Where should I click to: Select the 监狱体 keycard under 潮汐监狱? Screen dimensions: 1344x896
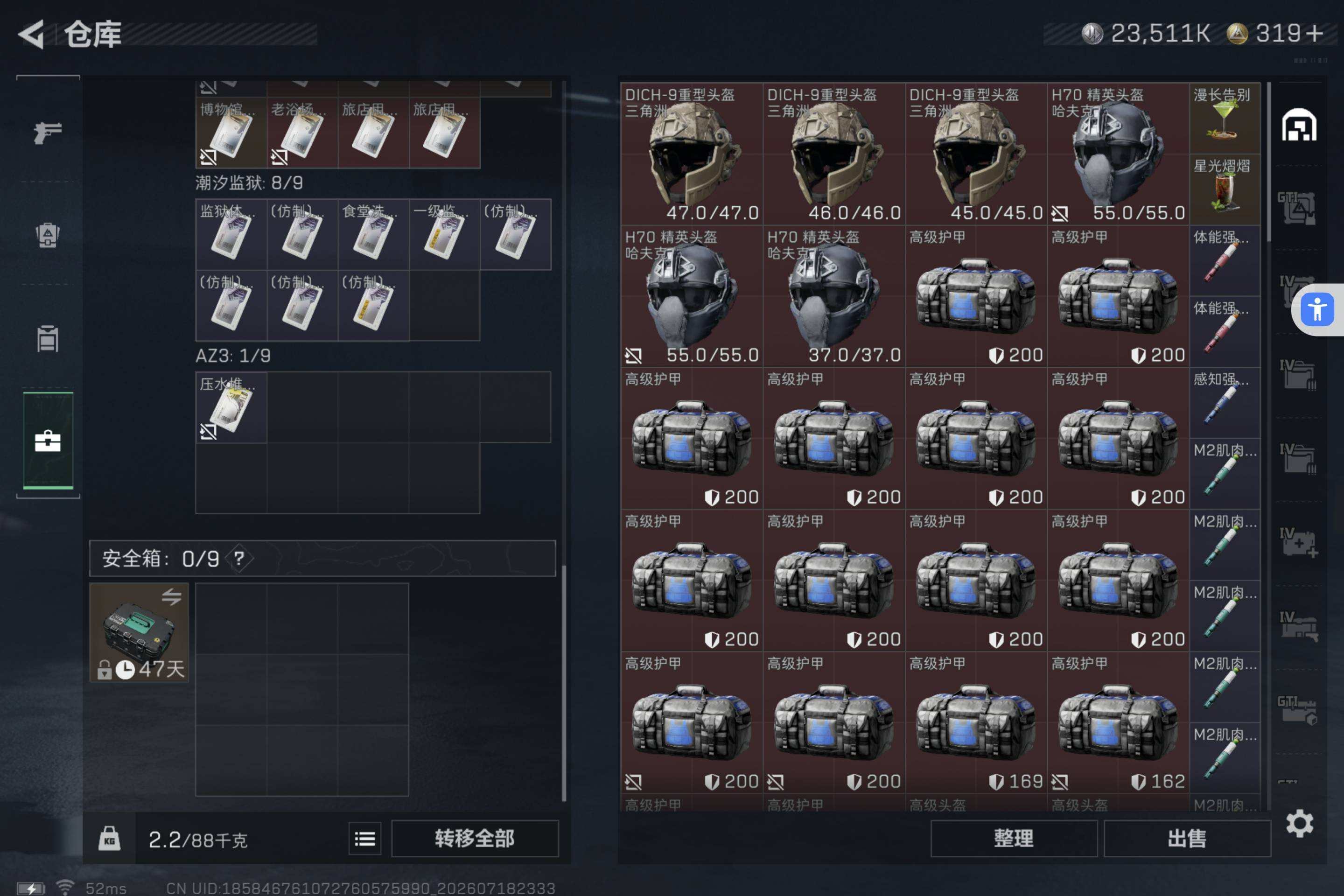[x=231, y=234]
